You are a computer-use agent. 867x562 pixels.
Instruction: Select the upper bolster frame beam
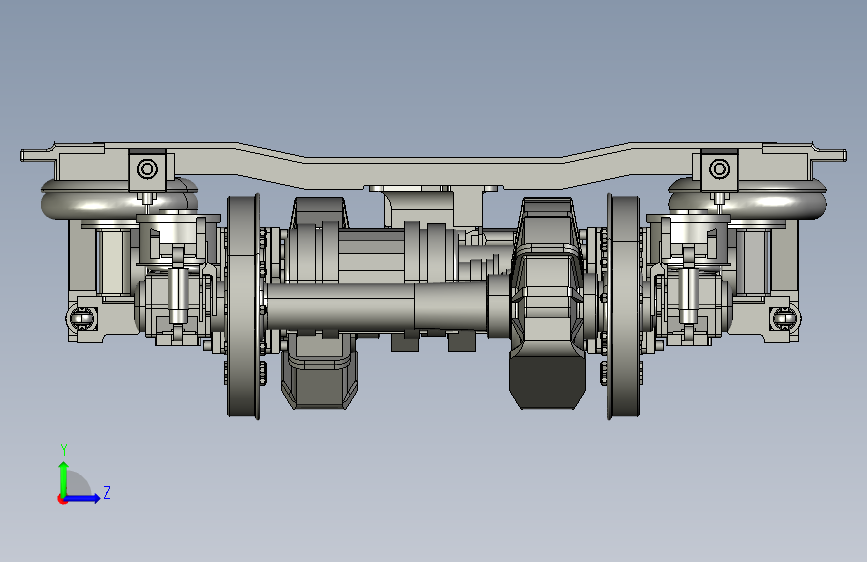tap(434, 164)
